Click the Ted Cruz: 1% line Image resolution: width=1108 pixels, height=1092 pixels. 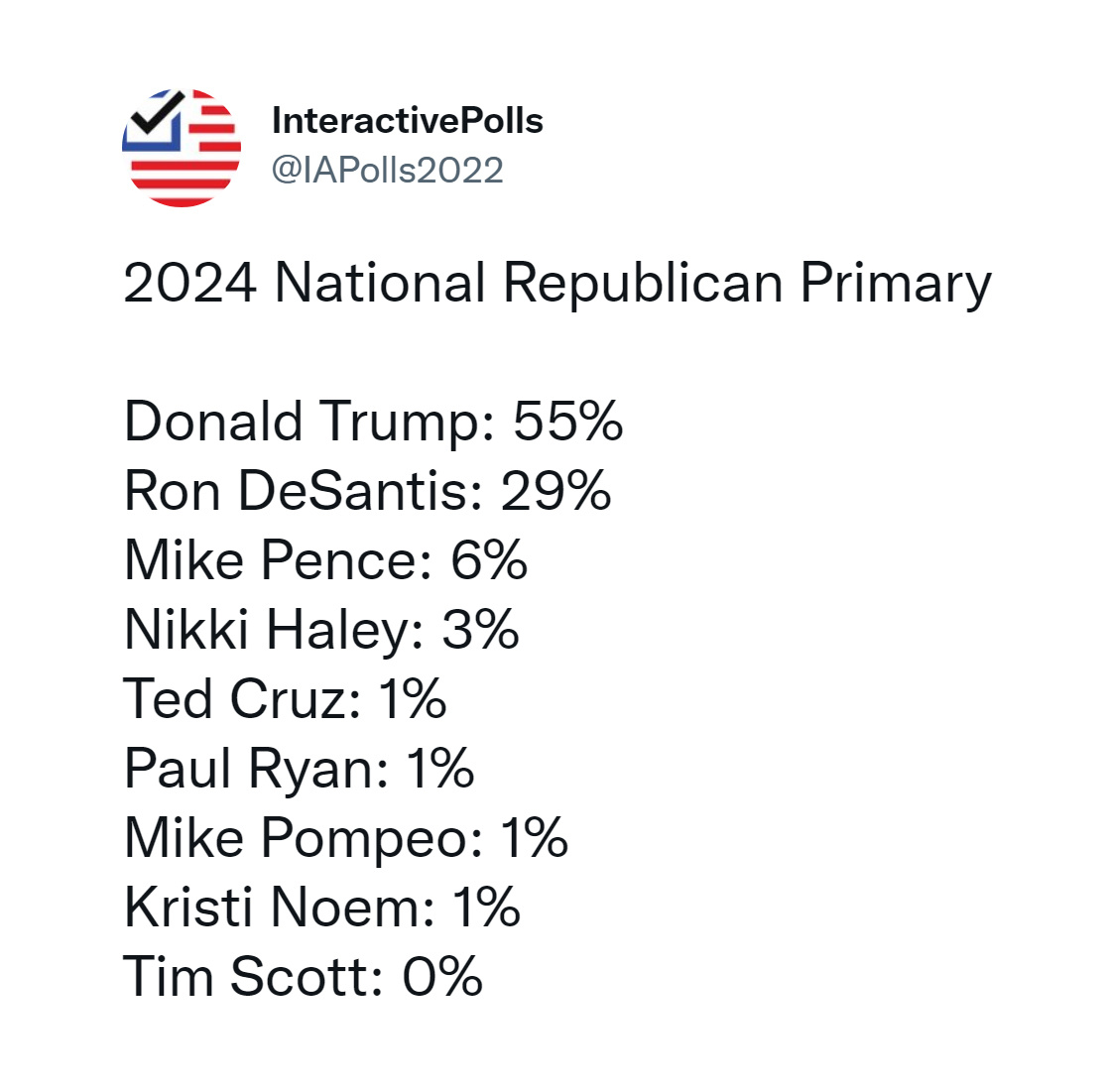click(x=285, y=698)
